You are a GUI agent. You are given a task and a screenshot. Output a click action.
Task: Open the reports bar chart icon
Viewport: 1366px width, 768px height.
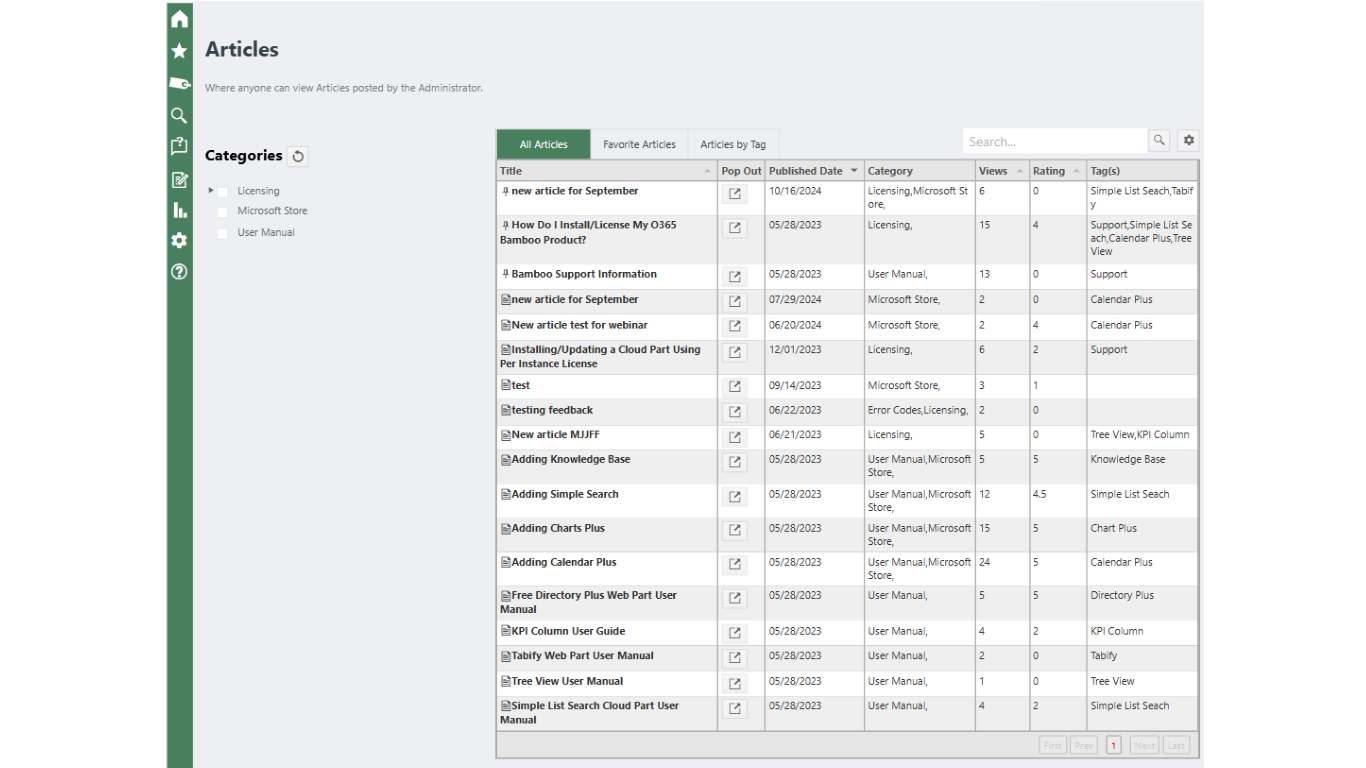point(179,210)
